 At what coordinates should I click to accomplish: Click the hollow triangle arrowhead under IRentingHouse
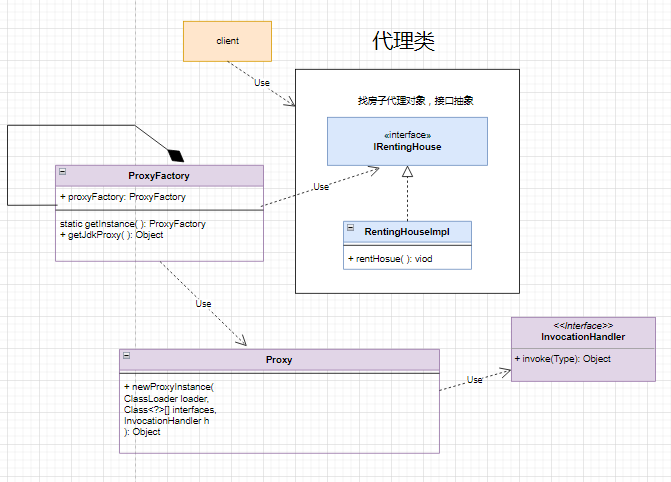click(406, 173)
